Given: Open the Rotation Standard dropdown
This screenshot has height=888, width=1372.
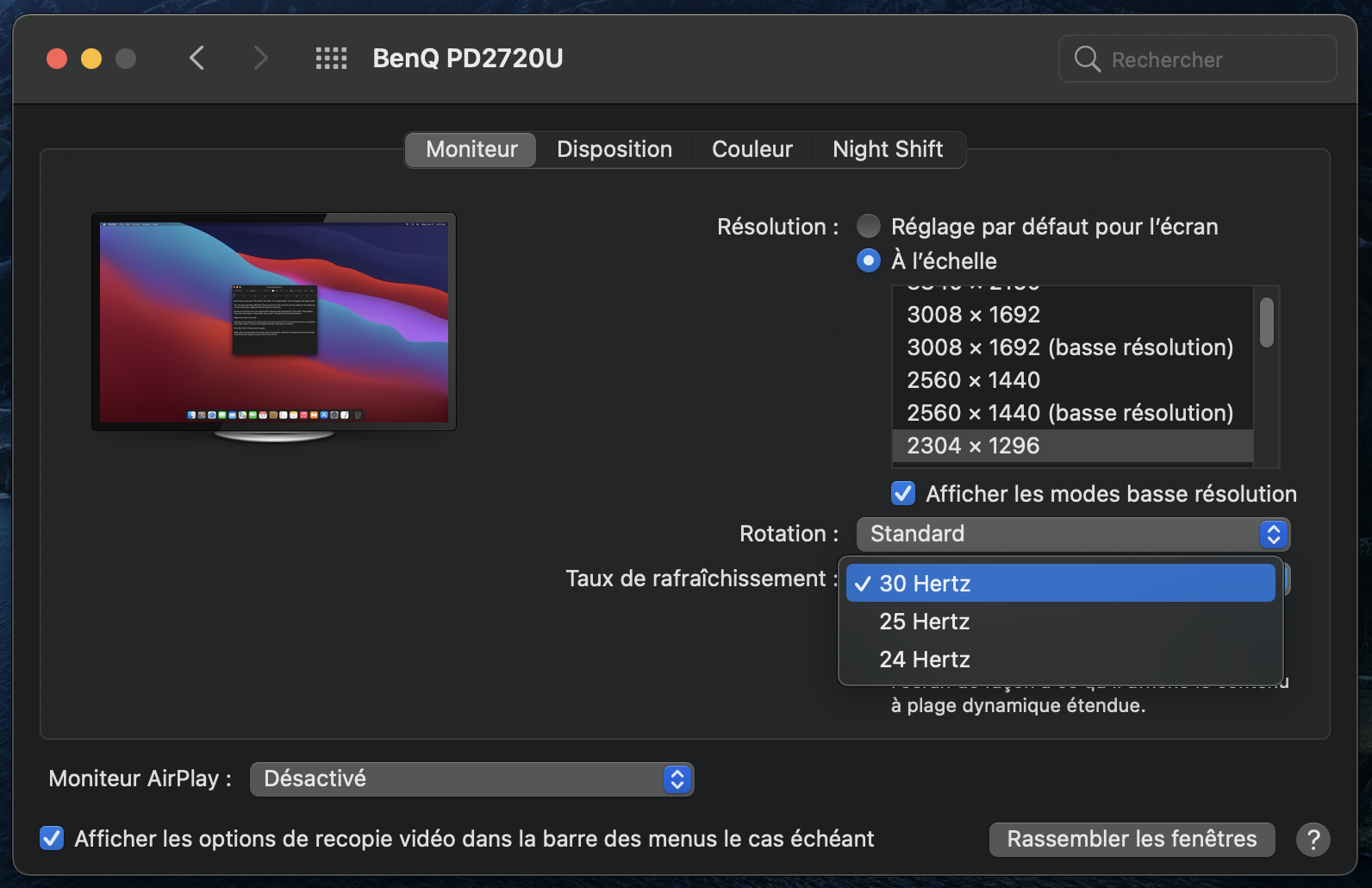Looking at the screenshot, I should [x=1073, y=534].
